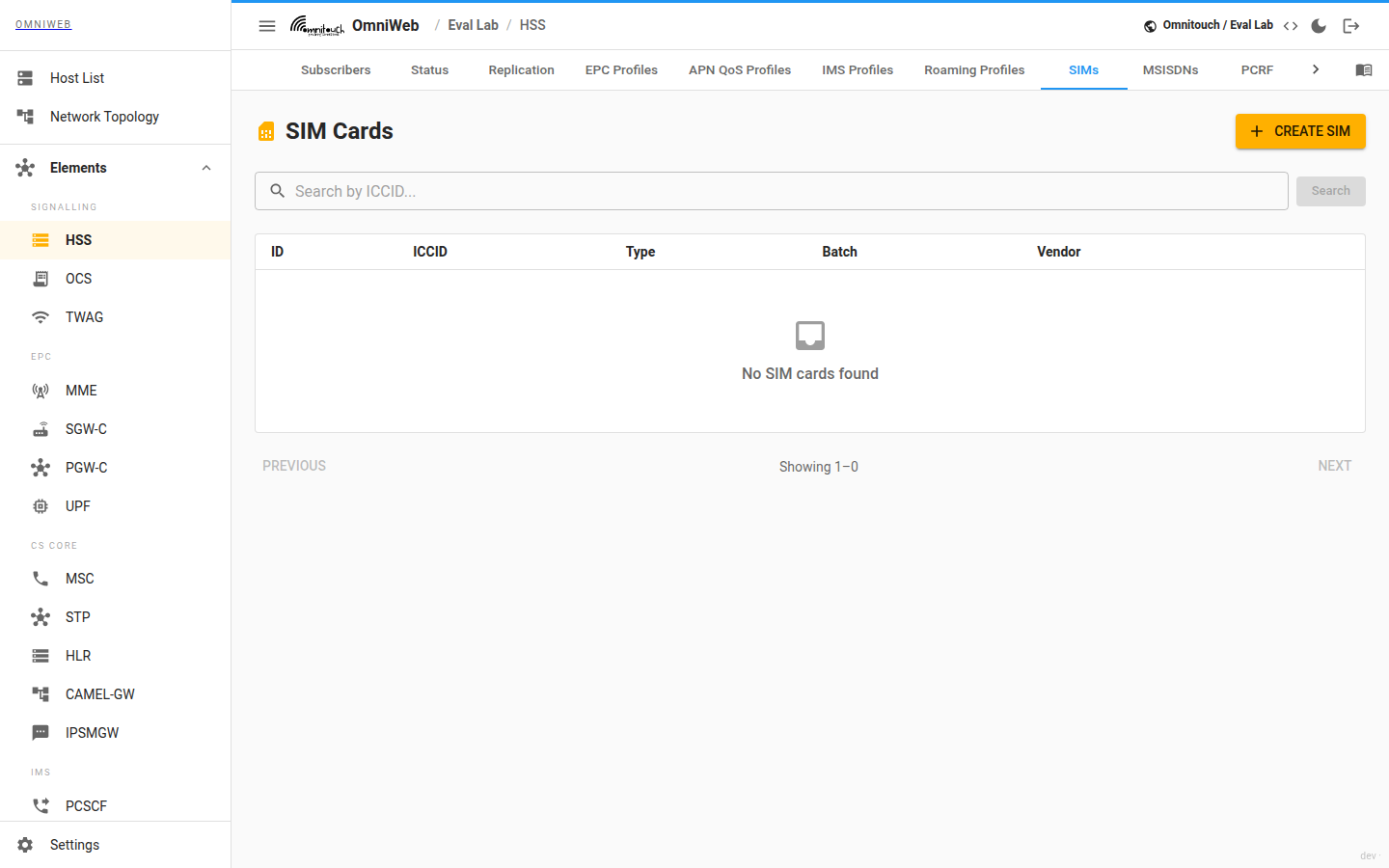Click the OMNIWEB link in sidebar
The height and width of the screenshot is (868, 1389).
pyautogui.click(x=43, y=25)
